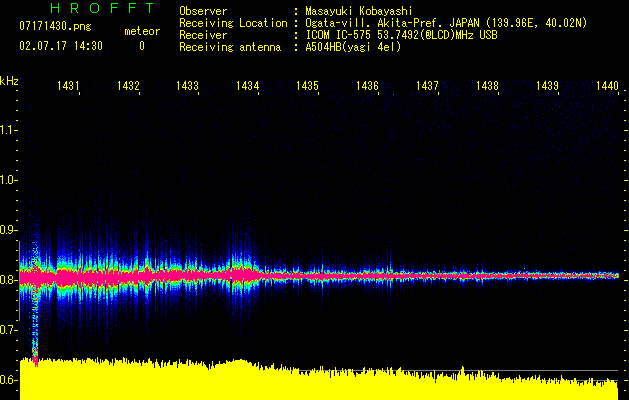Click the 1431 time marker
Image resolution: width=629 pixels, height=400 pixels.
(68, 87)
